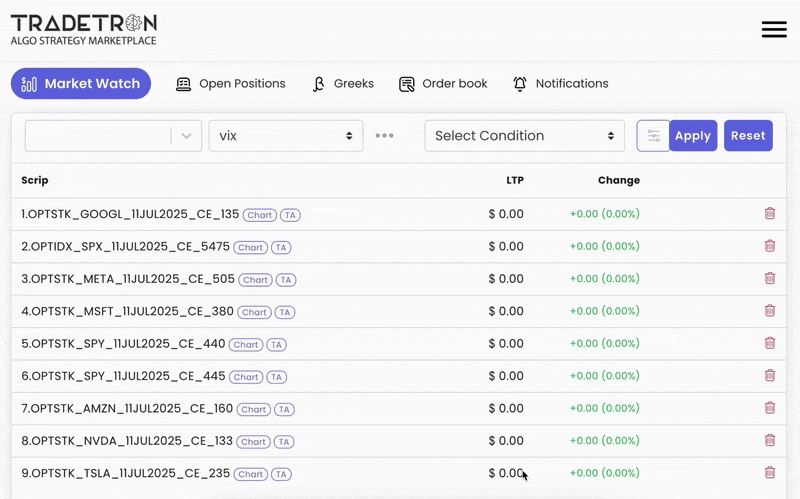
Task: Open TA for TSLA_11JUL2025_CE_235
Action: pyautogui.click(x=281, y=475)
